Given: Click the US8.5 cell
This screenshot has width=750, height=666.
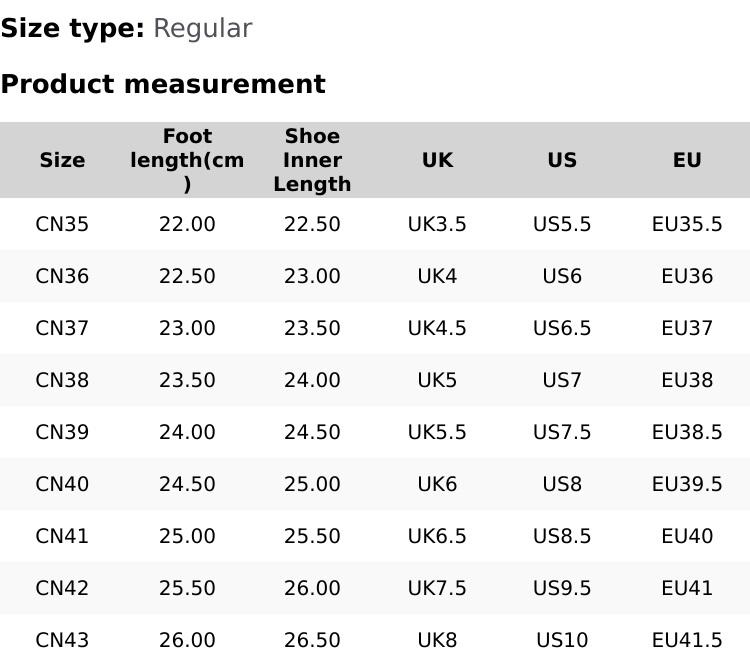Looking at the screenshot, I should click(562, 536).
